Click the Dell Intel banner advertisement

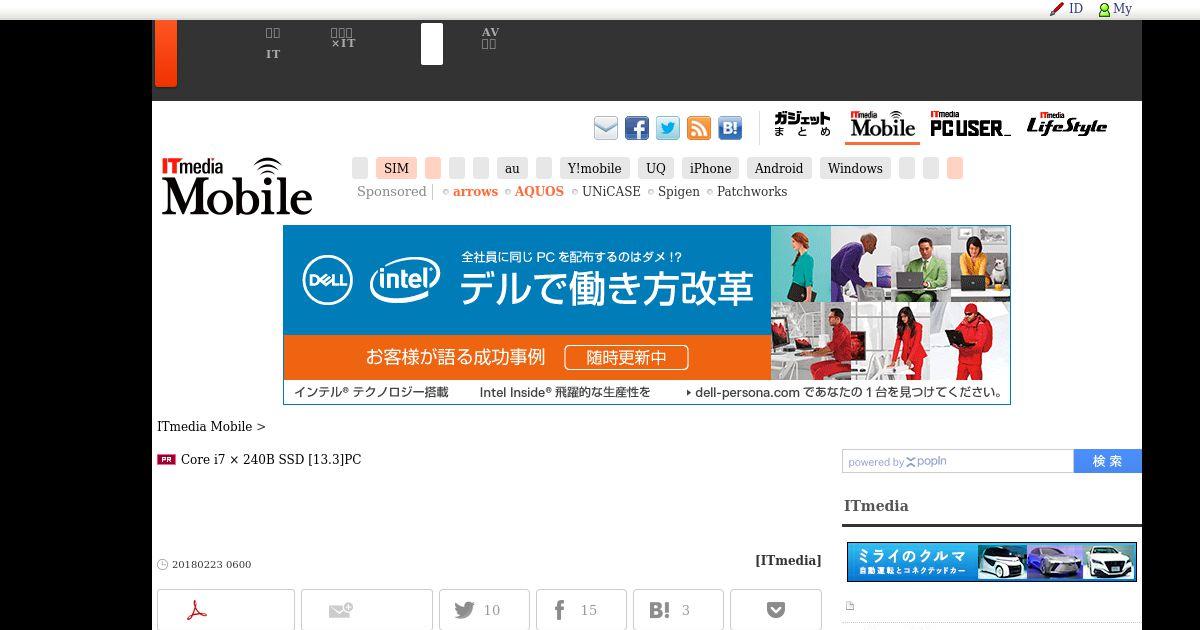(x=647, y=315)
